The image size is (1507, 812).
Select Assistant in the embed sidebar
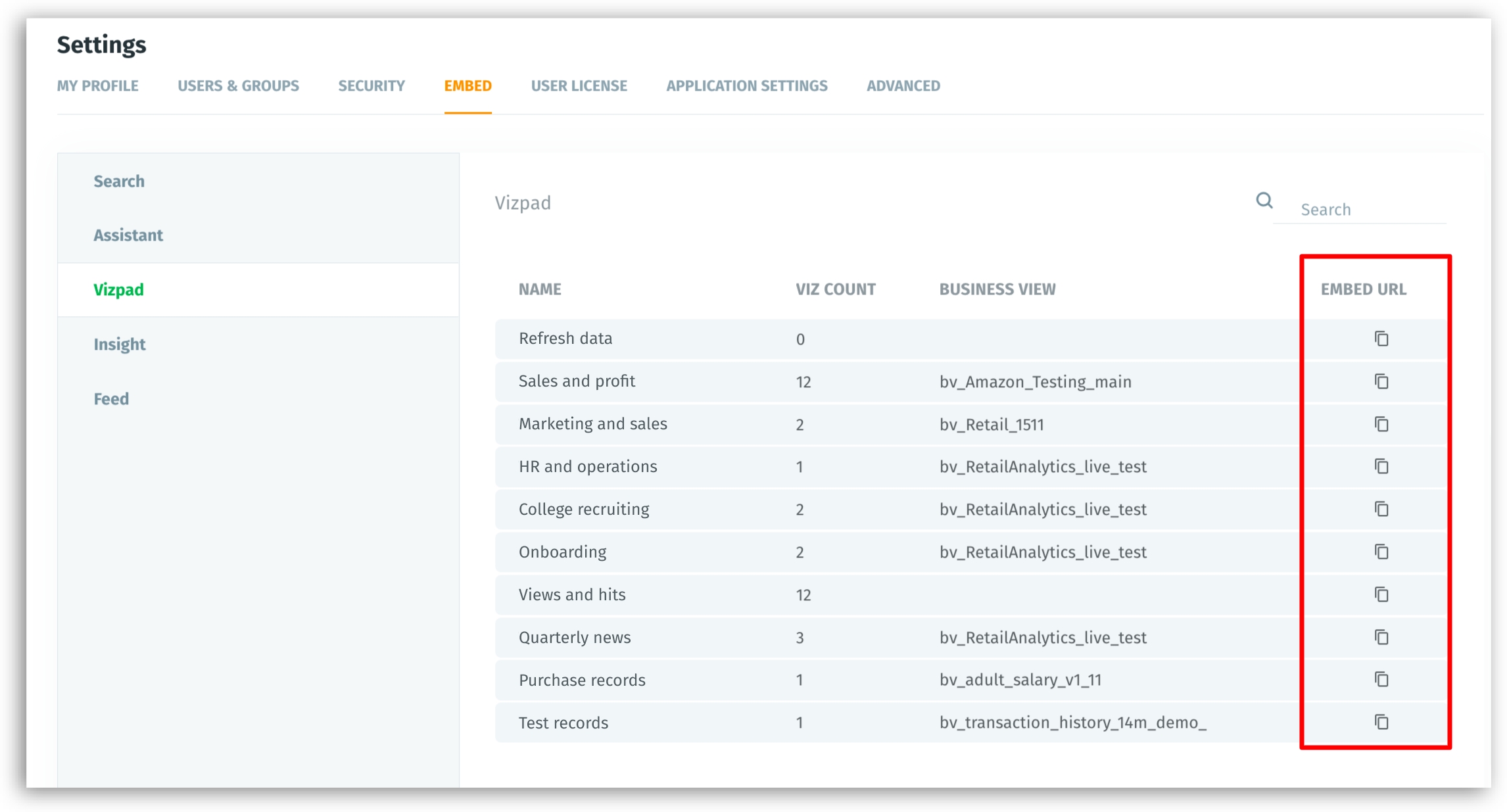[x=128, y=235]
